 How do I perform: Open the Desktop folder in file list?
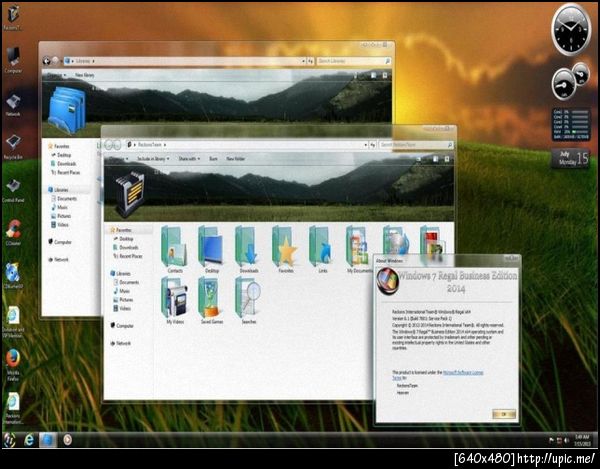(x=211, y=249)
